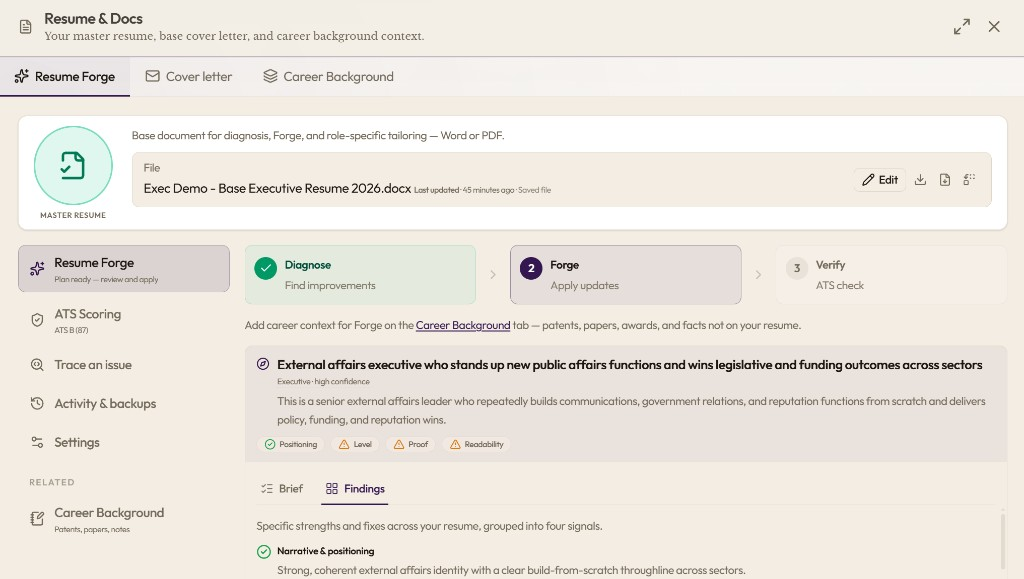
Task: Click the findings panel scrollbar
Action: [x=1003, y=542]
